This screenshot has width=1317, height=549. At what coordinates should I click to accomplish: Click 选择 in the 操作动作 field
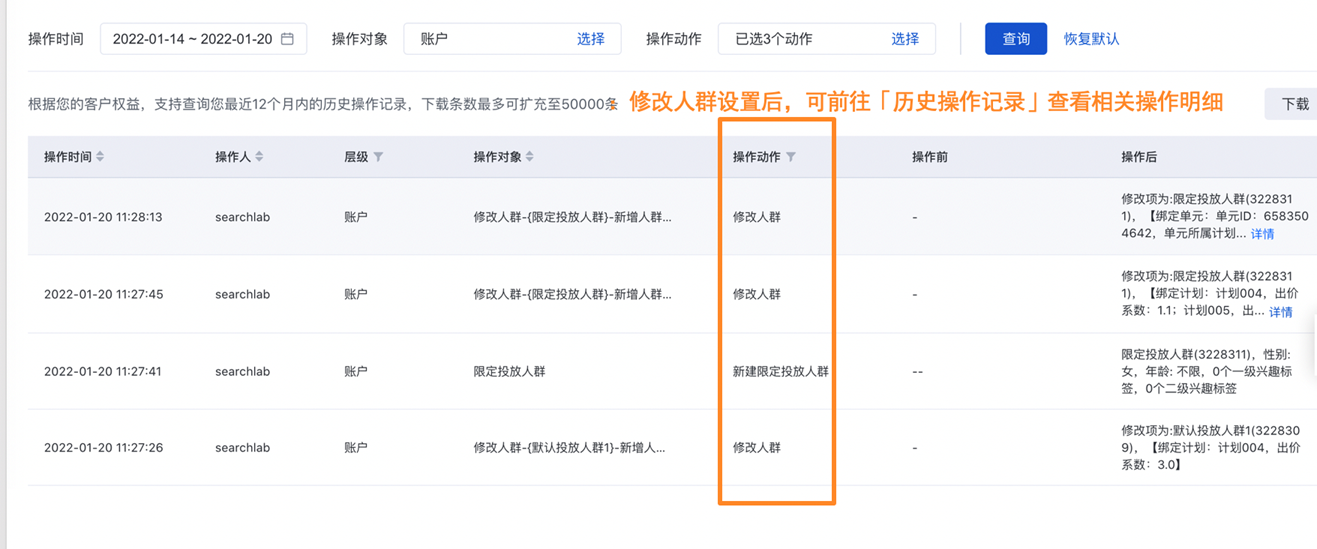point(904,39)
